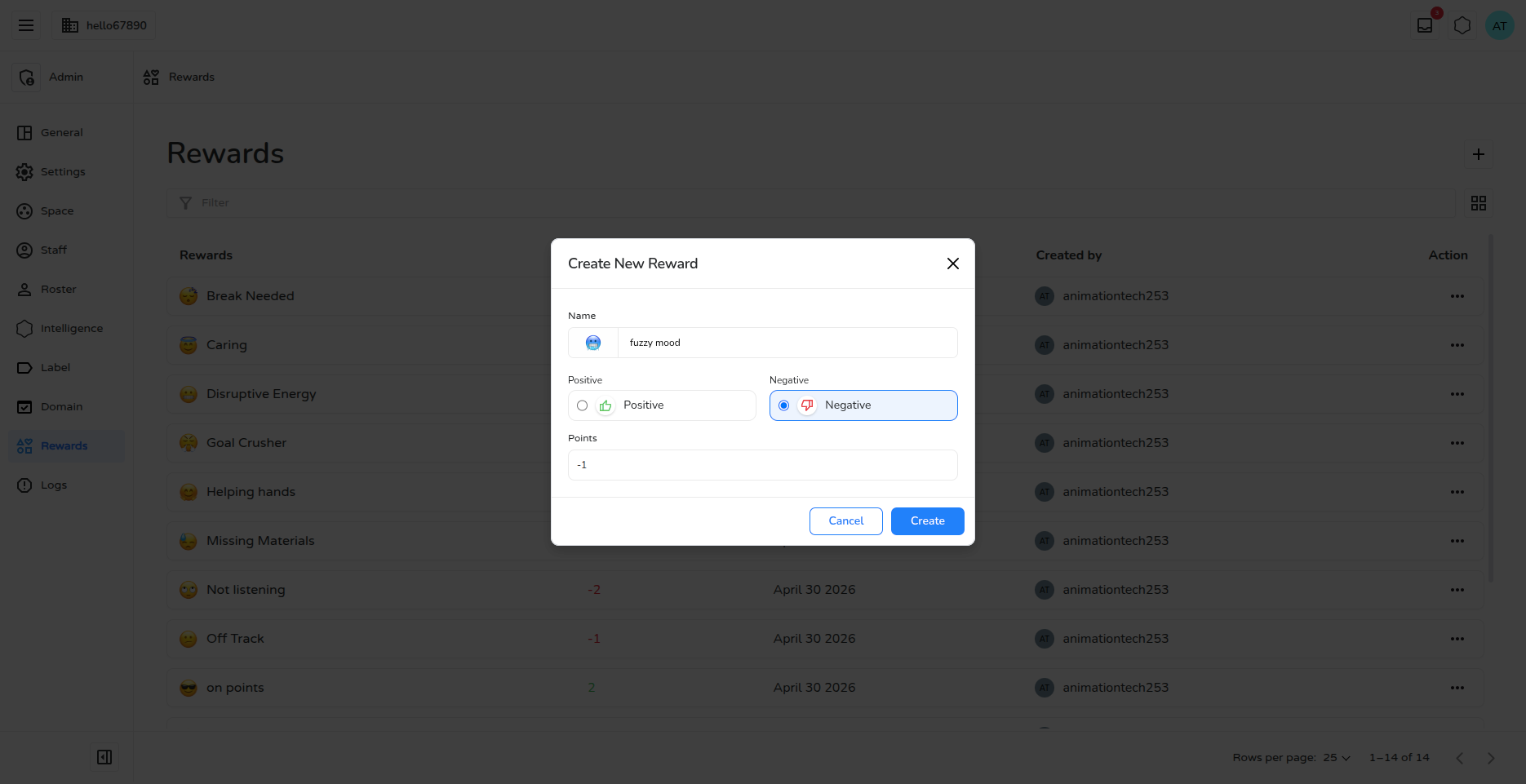Screen dimensions: 1526x784
Task: Open Intelligence in the sidebar
Action: coord(67,329)
